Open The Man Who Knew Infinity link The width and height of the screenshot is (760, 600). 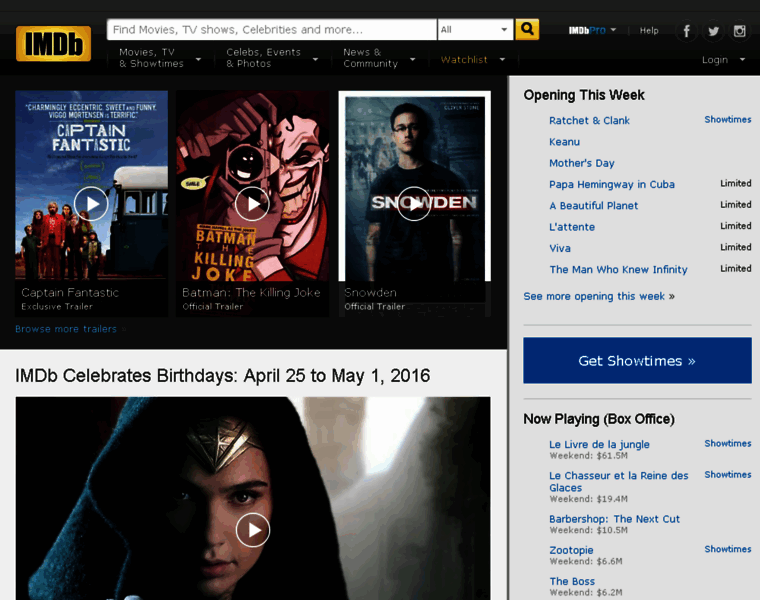pos(618,270)
